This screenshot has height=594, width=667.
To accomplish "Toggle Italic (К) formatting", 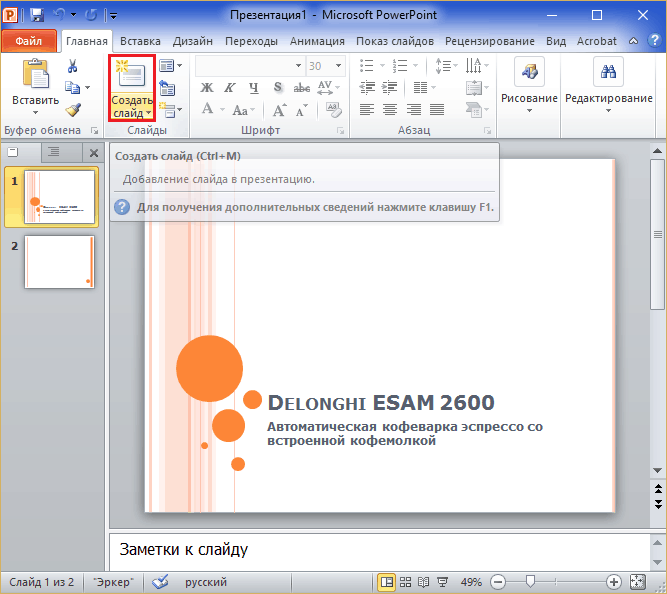I will coord(229,88).
